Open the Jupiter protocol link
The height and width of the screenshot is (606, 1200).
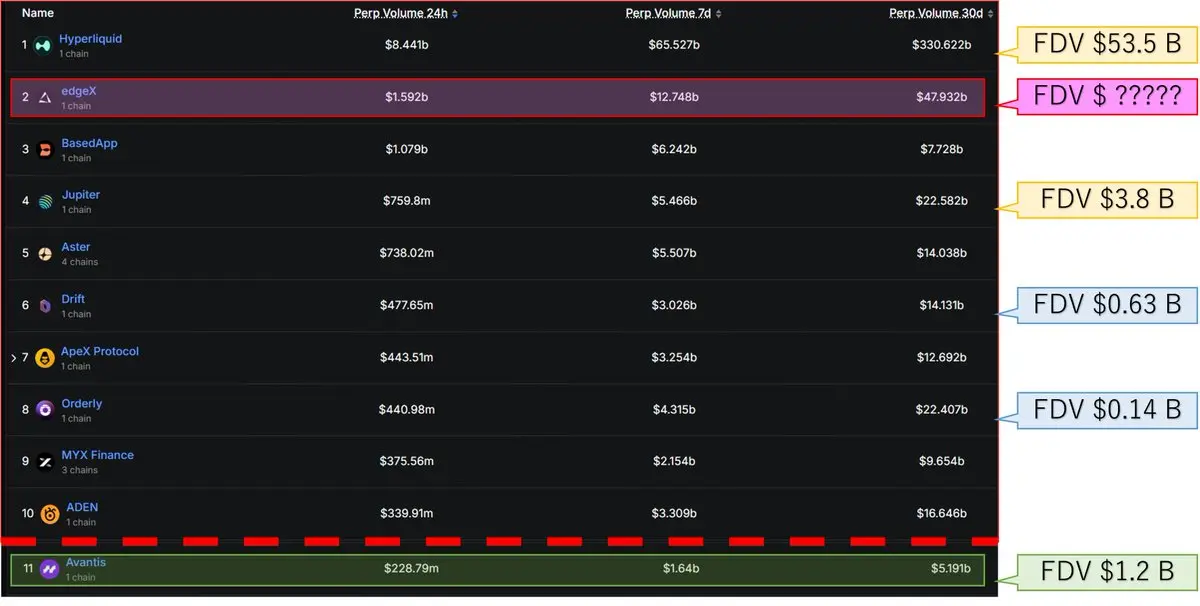80,195
